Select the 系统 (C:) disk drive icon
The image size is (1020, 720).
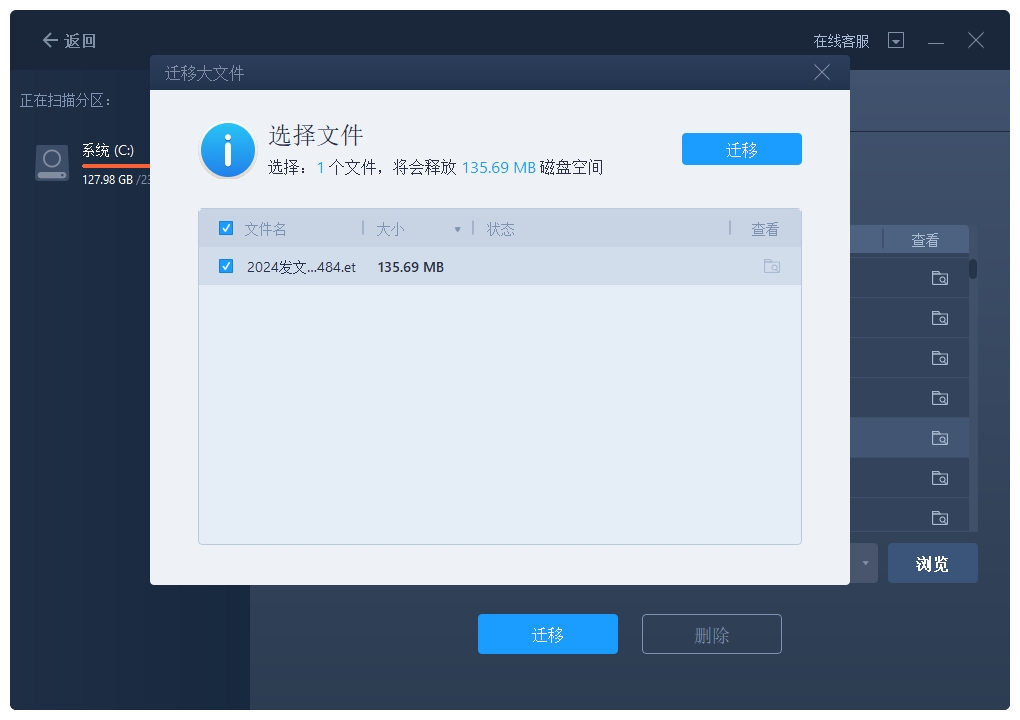(52, 162)
